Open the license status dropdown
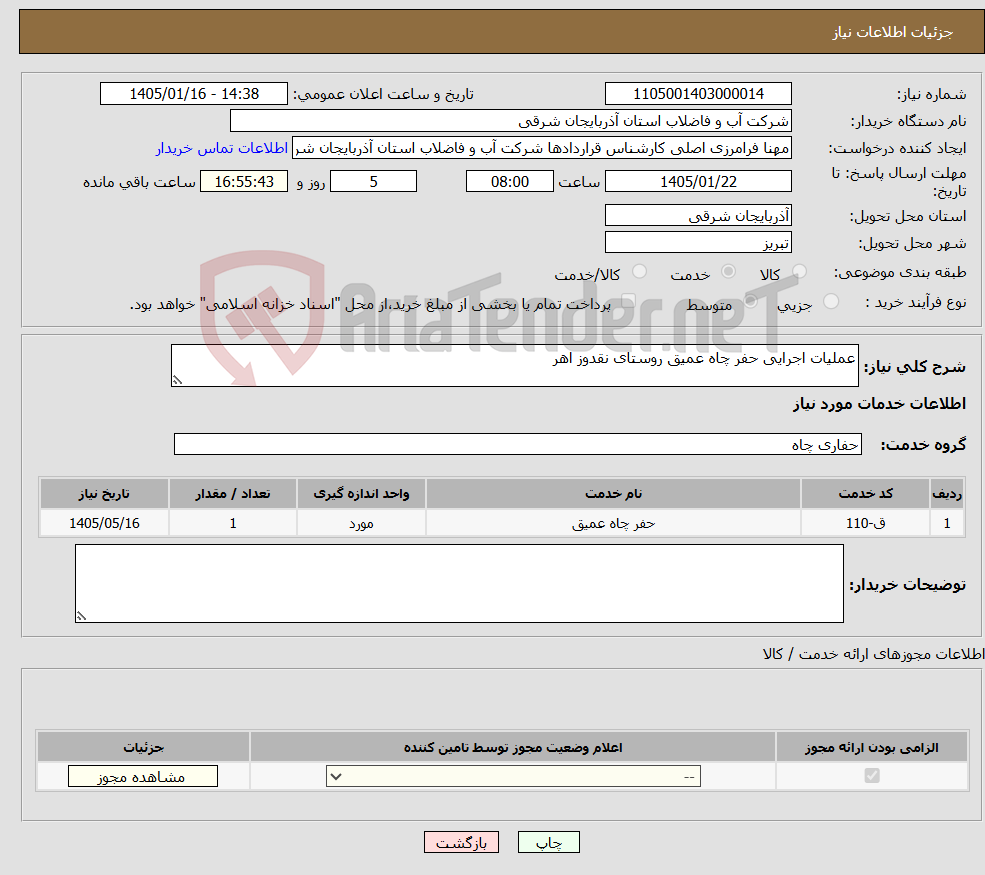Viewport: 985px width, 875px height. [513, 776]
